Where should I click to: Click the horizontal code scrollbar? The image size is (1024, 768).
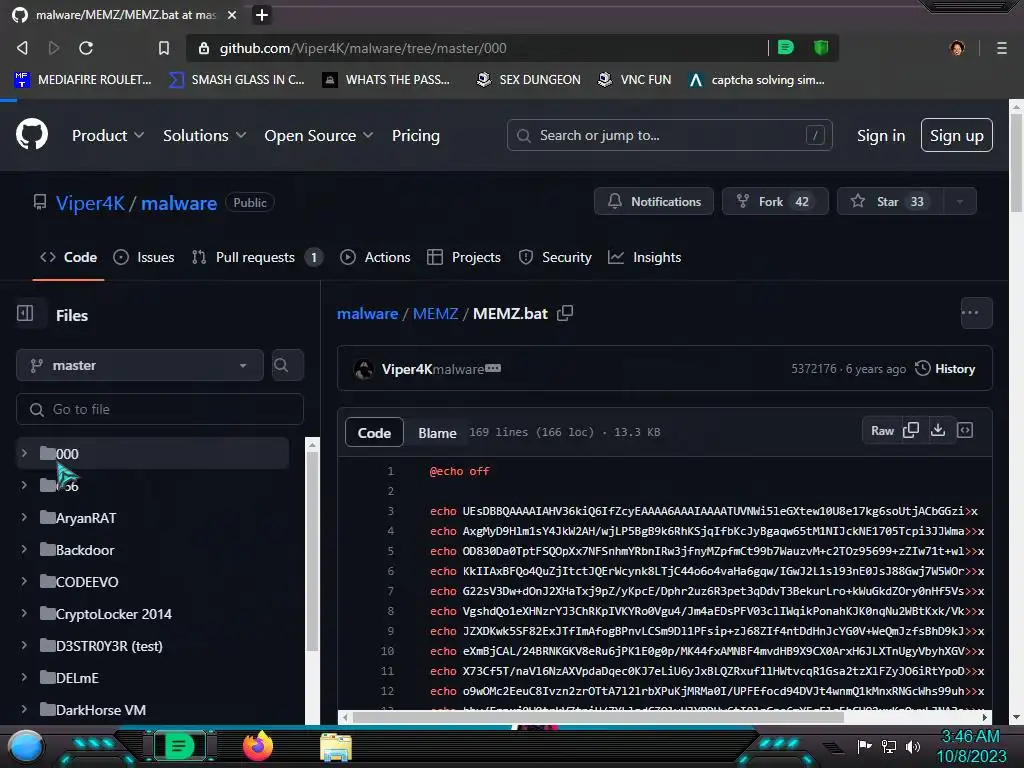click(598, 717)
